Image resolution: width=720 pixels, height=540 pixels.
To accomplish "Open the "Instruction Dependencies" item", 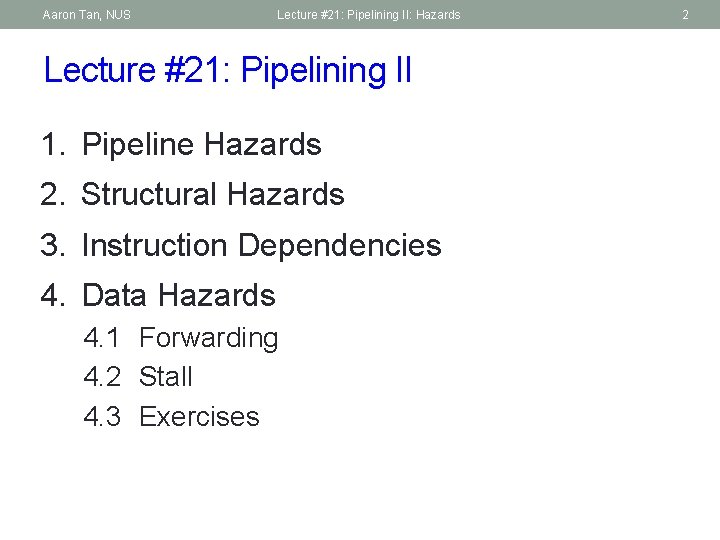I will (261, 245).
